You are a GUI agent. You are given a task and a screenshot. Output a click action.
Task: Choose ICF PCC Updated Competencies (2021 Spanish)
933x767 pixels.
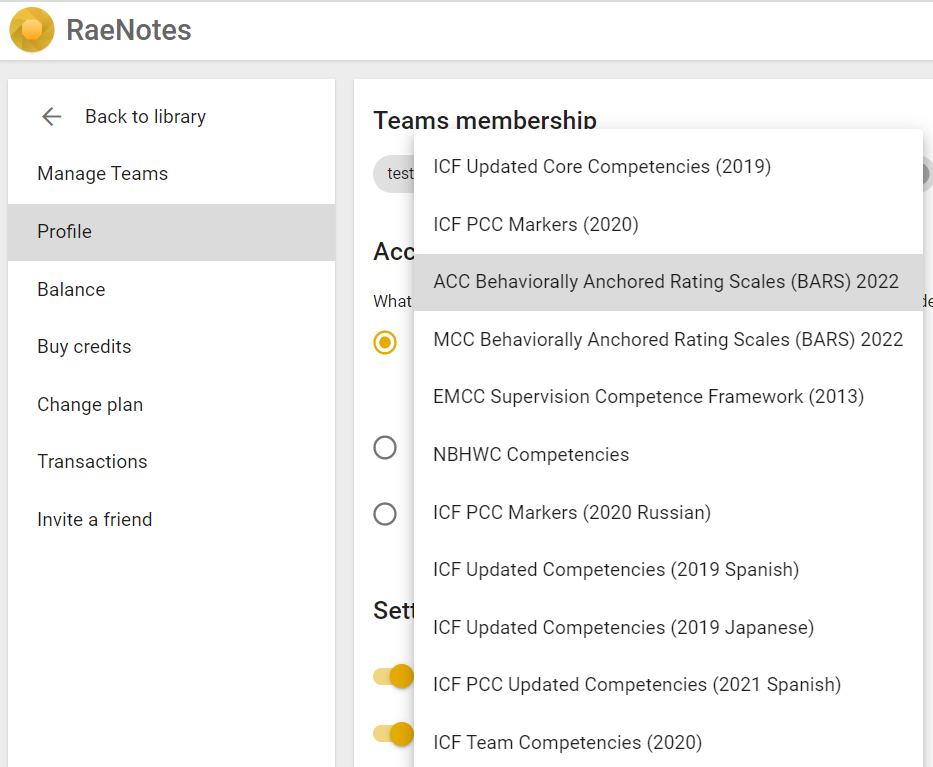coord(668,685)
